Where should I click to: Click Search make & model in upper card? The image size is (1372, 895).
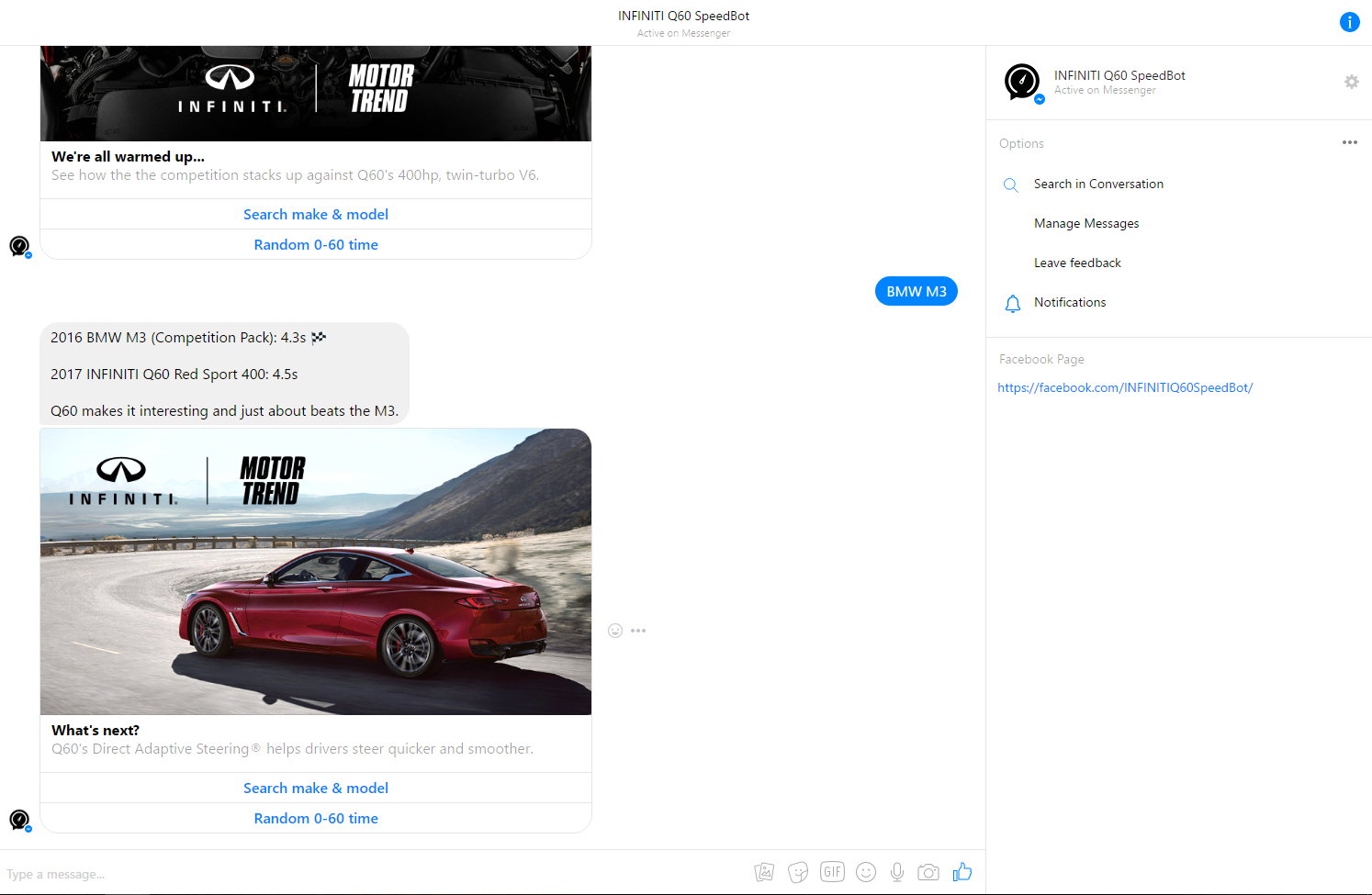pyautogui.click(x=316, y=214)
